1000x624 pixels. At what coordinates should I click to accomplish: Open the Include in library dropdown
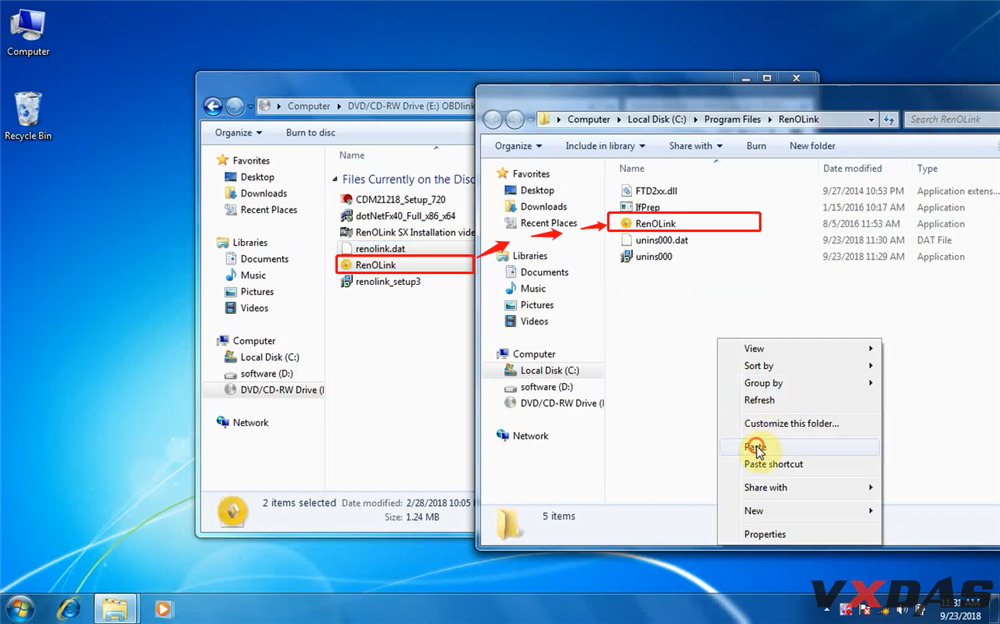coord(605,145)
